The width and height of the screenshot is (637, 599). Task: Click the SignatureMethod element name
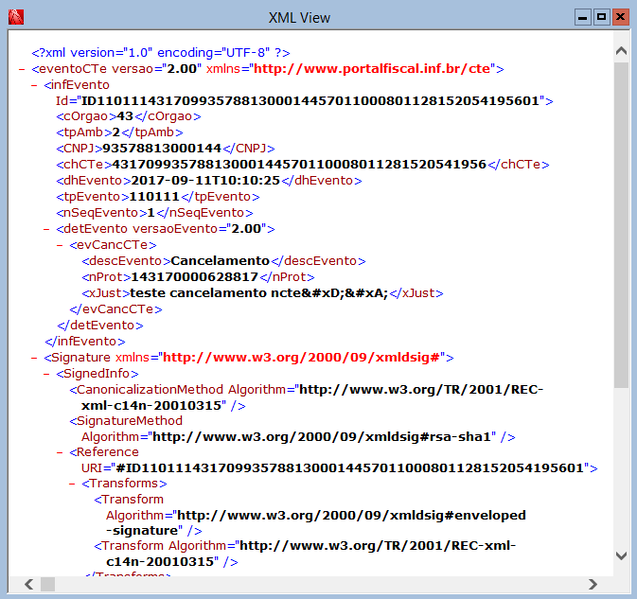coord(130,421)
